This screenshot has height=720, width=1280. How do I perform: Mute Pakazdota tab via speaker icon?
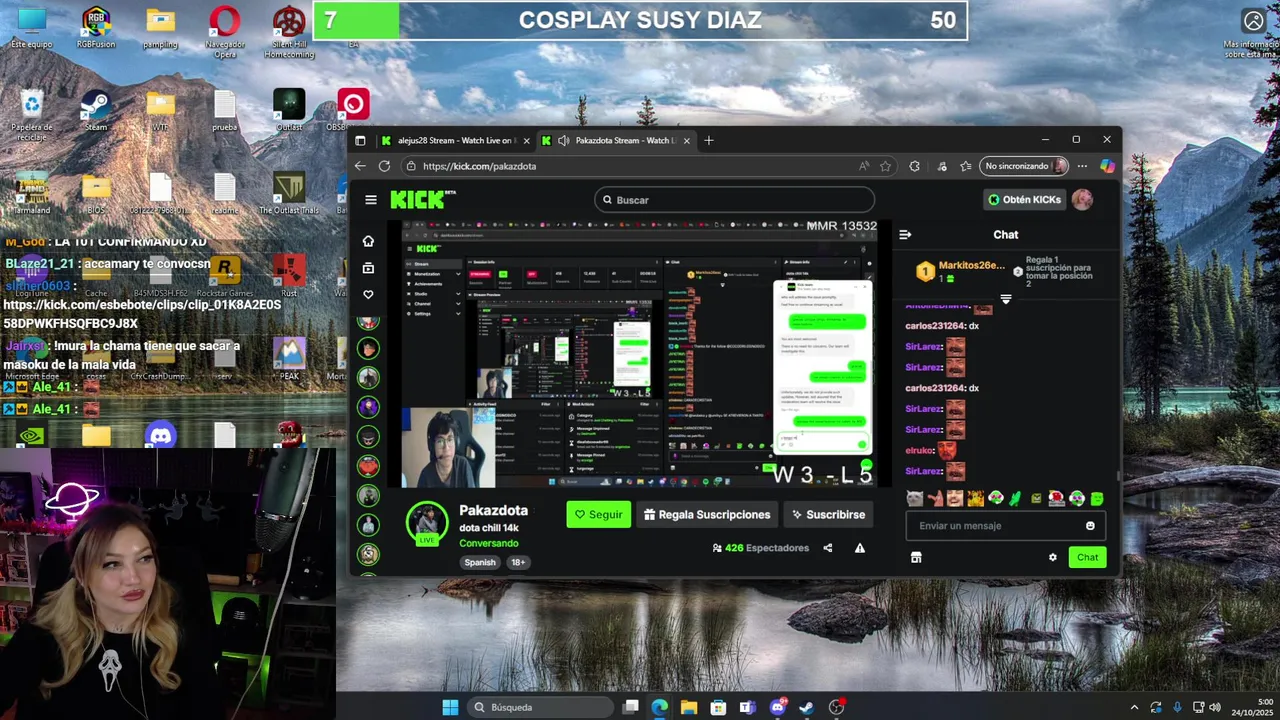[564, 141]
